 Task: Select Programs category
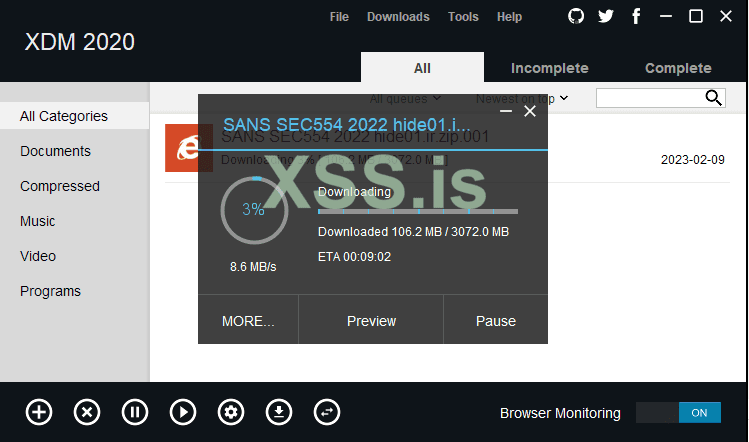click(x=50, y=291)
